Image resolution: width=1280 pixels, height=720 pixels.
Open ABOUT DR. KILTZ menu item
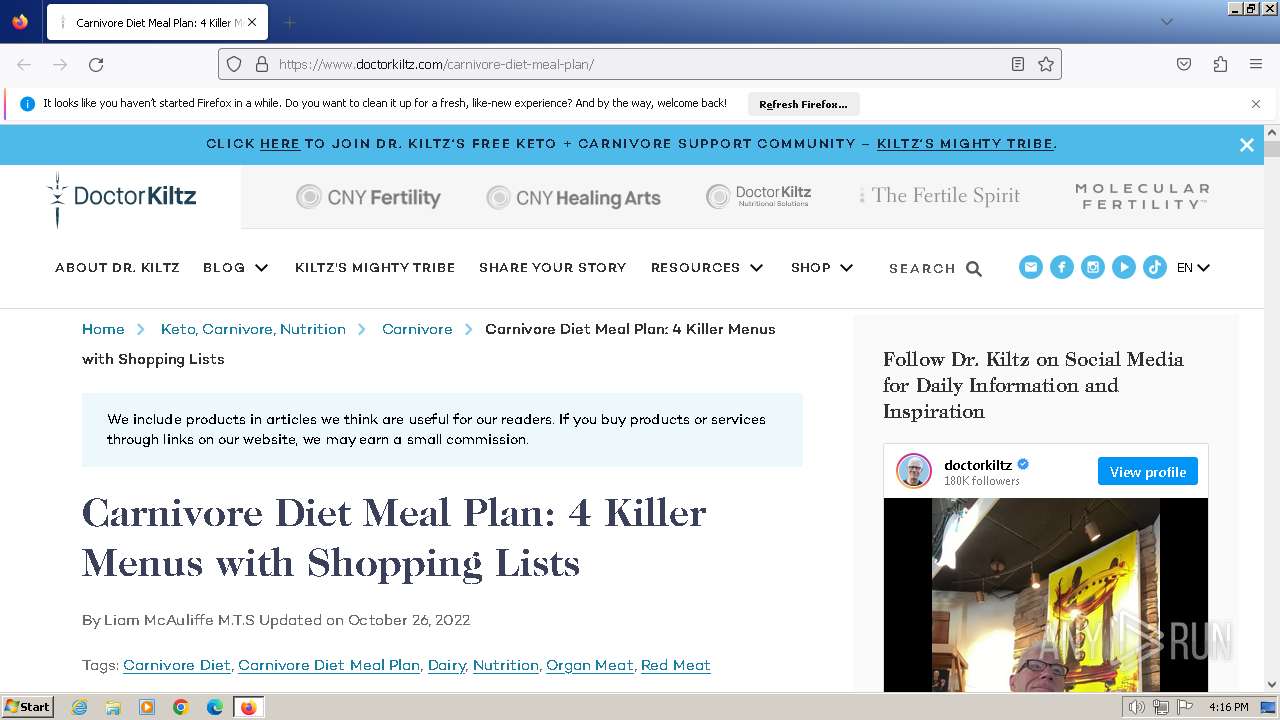tap(117, 268)
